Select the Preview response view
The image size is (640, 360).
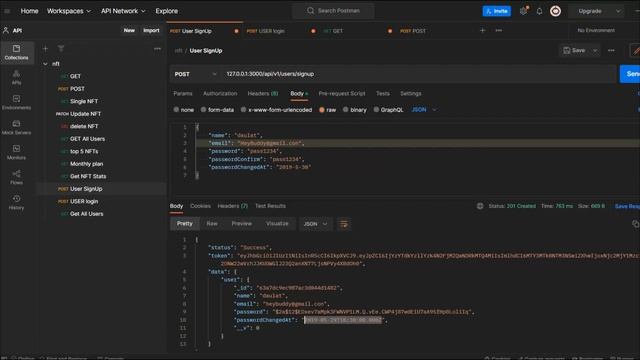coord(242,224)
